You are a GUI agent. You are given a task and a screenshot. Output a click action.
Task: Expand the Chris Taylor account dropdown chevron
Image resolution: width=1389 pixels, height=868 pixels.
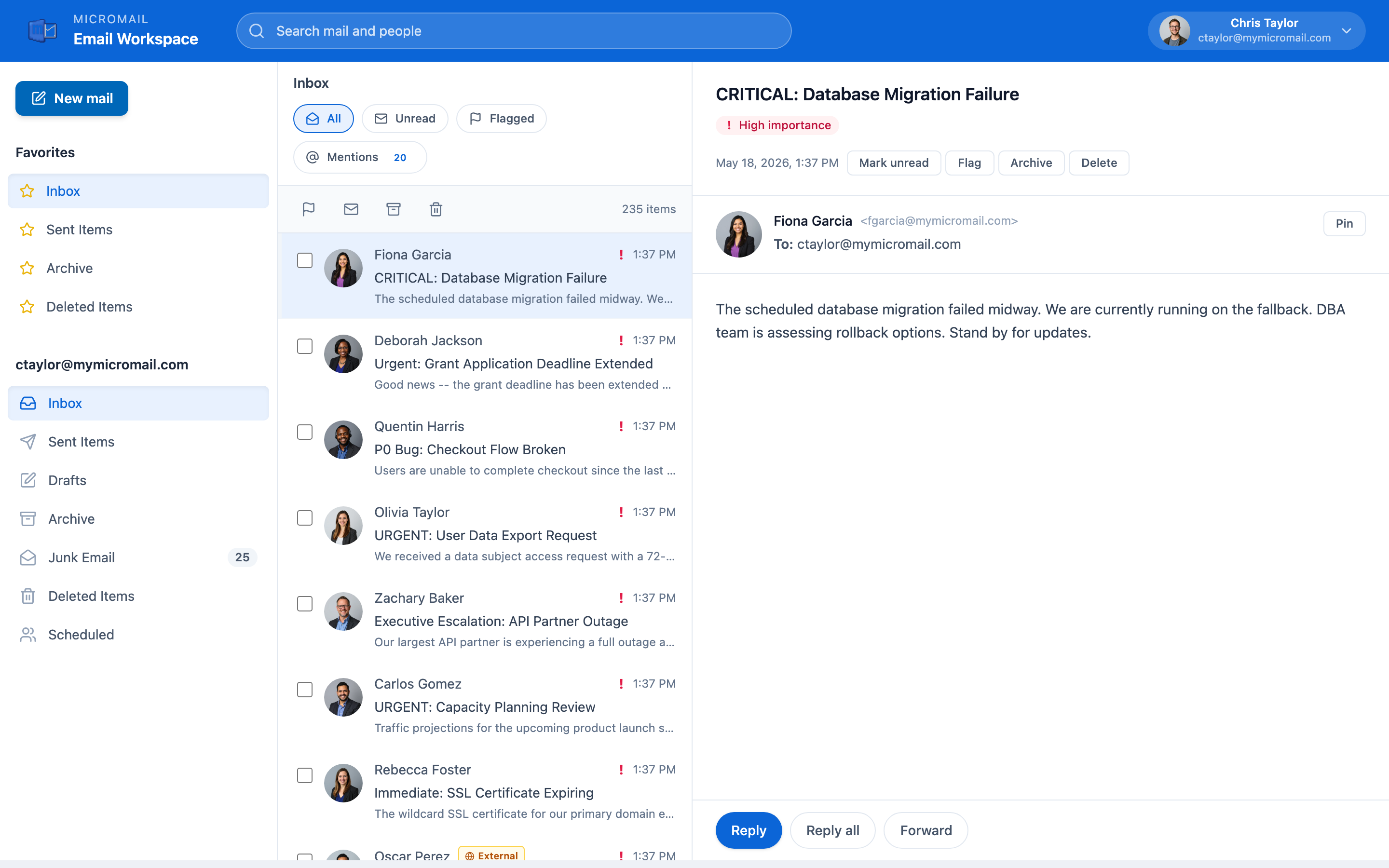[1347, 31]
